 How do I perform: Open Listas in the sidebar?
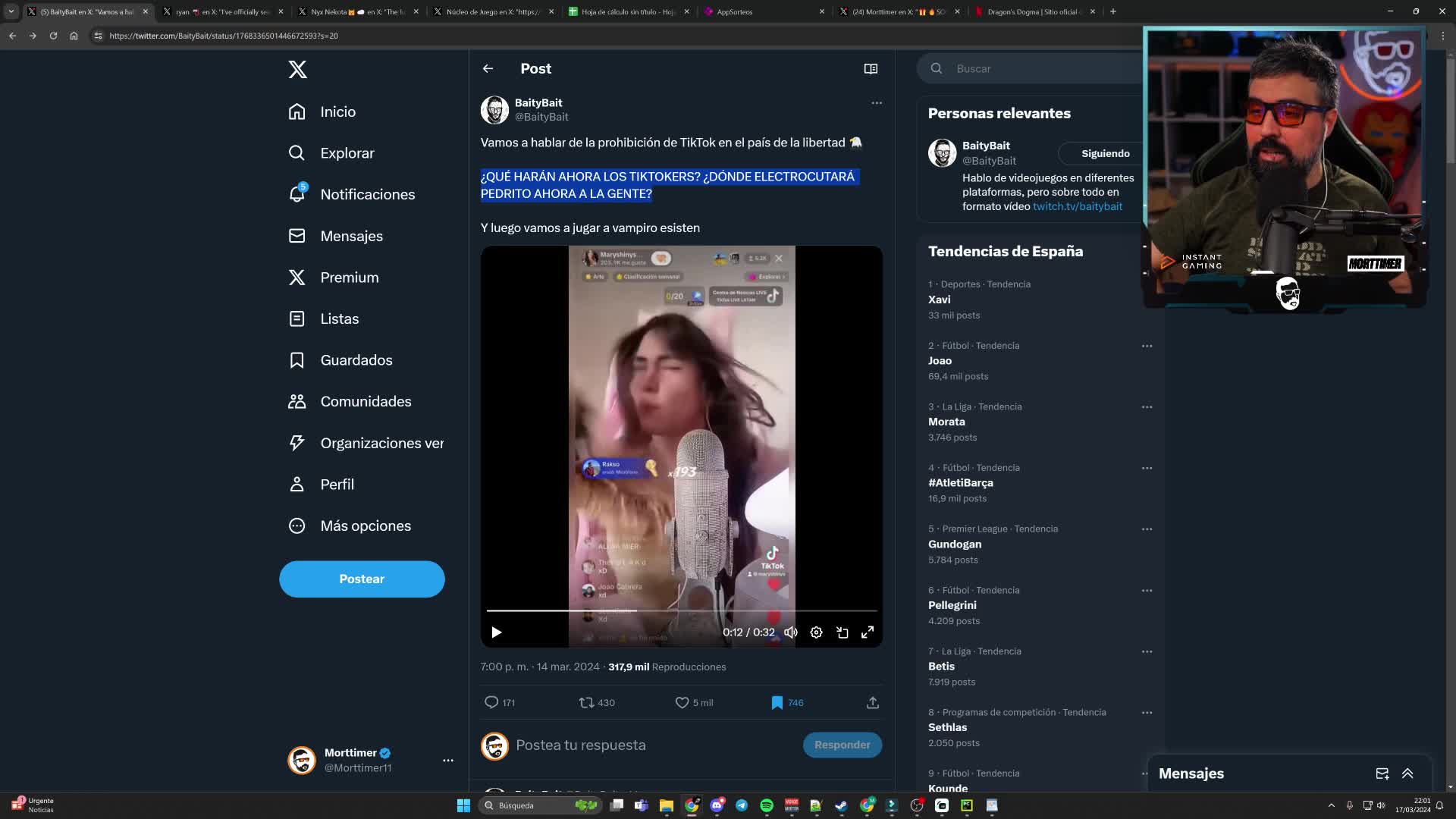324,318
